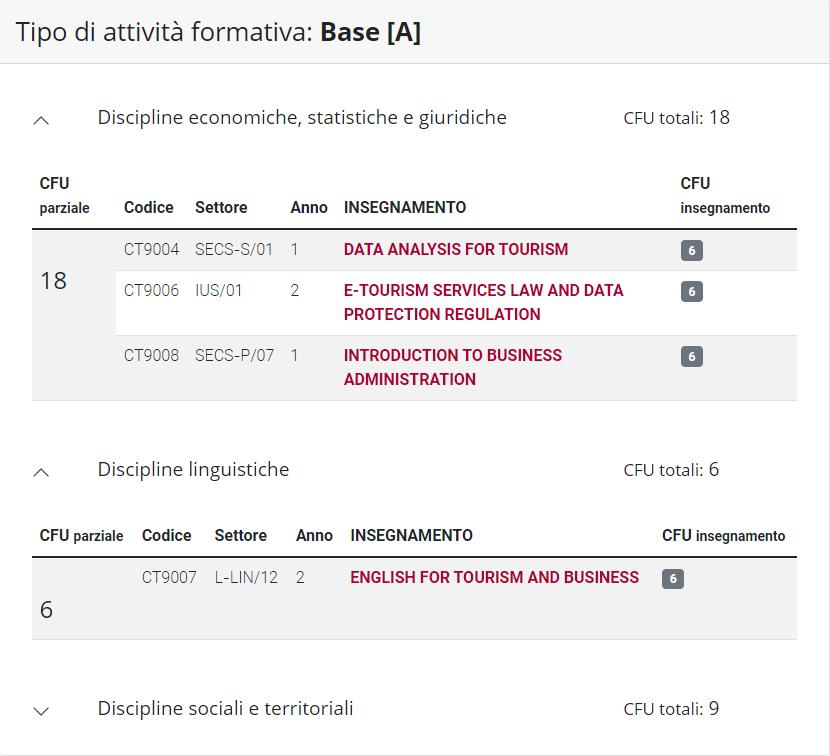Collapse the Discipline economiche section chevron
Screen dimensions: 830x756
[x=41, y=120]
